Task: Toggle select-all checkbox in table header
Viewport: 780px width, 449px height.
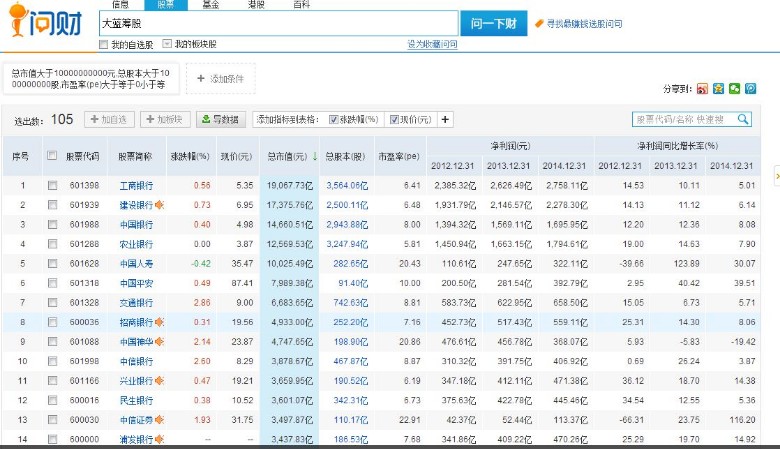Action: (x=52, y=156)
